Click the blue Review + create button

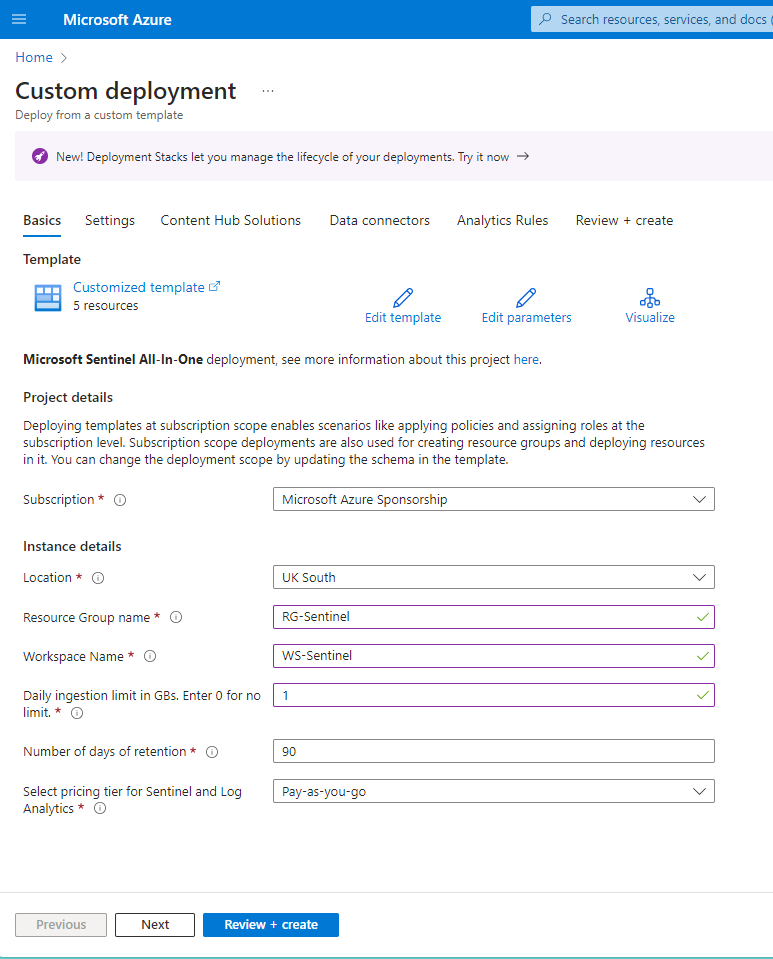(x=271, y=925)
